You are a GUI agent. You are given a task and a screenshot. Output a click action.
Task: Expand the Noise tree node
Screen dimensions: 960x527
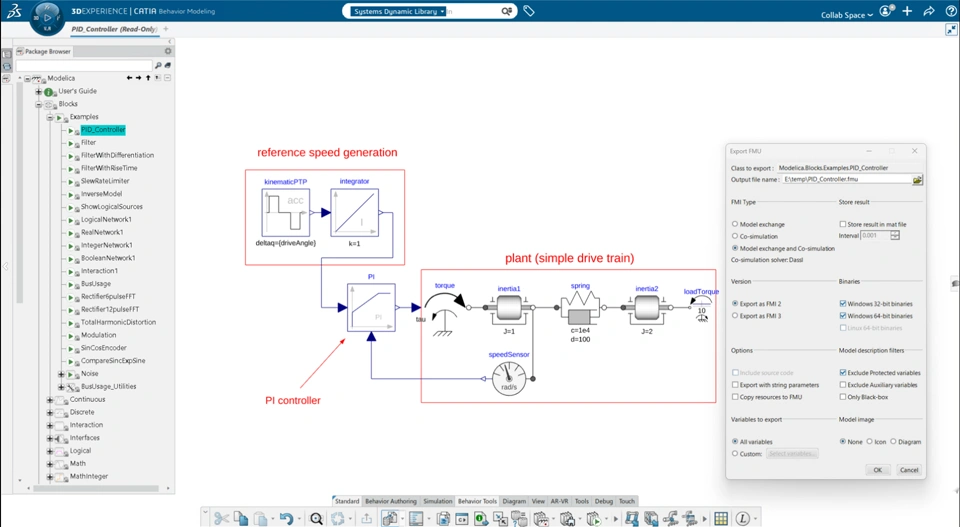click(x=61, y=374)
